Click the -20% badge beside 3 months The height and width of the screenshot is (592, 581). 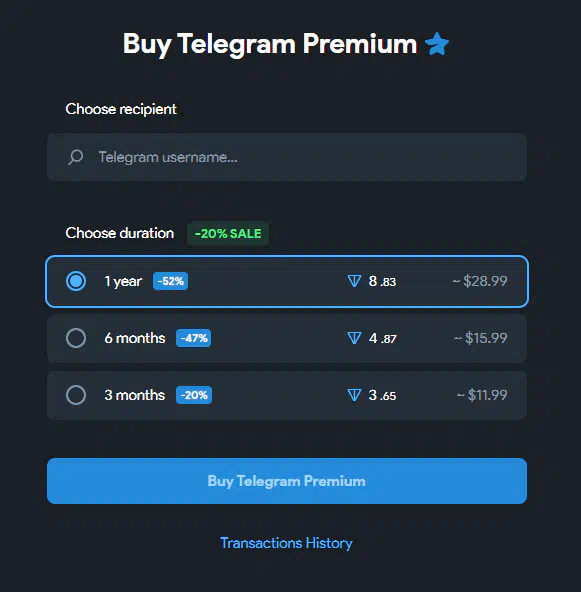tap(194, 395)
